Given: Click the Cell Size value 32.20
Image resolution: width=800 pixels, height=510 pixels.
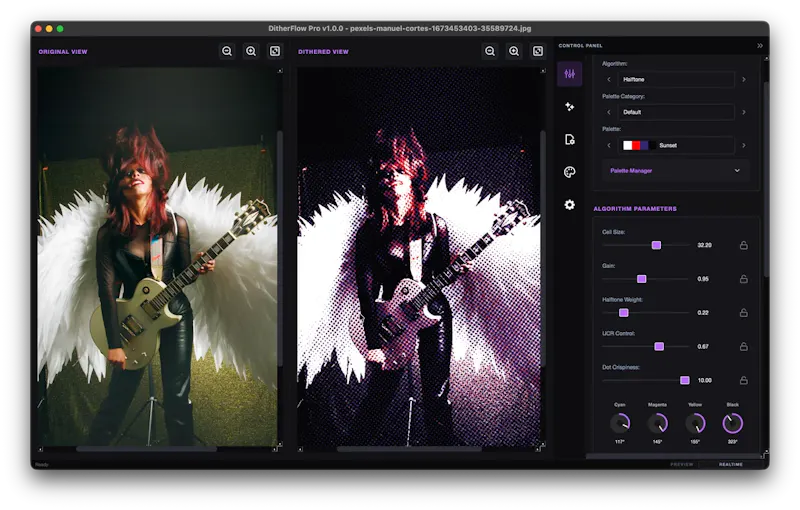Looking at the screenshot, I should (704, 245).
